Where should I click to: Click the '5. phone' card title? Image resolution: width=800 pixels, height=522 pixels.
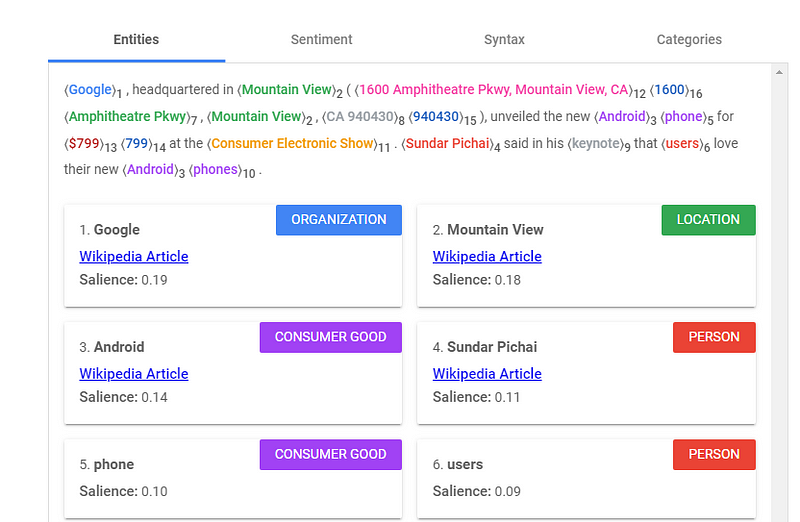107,464
